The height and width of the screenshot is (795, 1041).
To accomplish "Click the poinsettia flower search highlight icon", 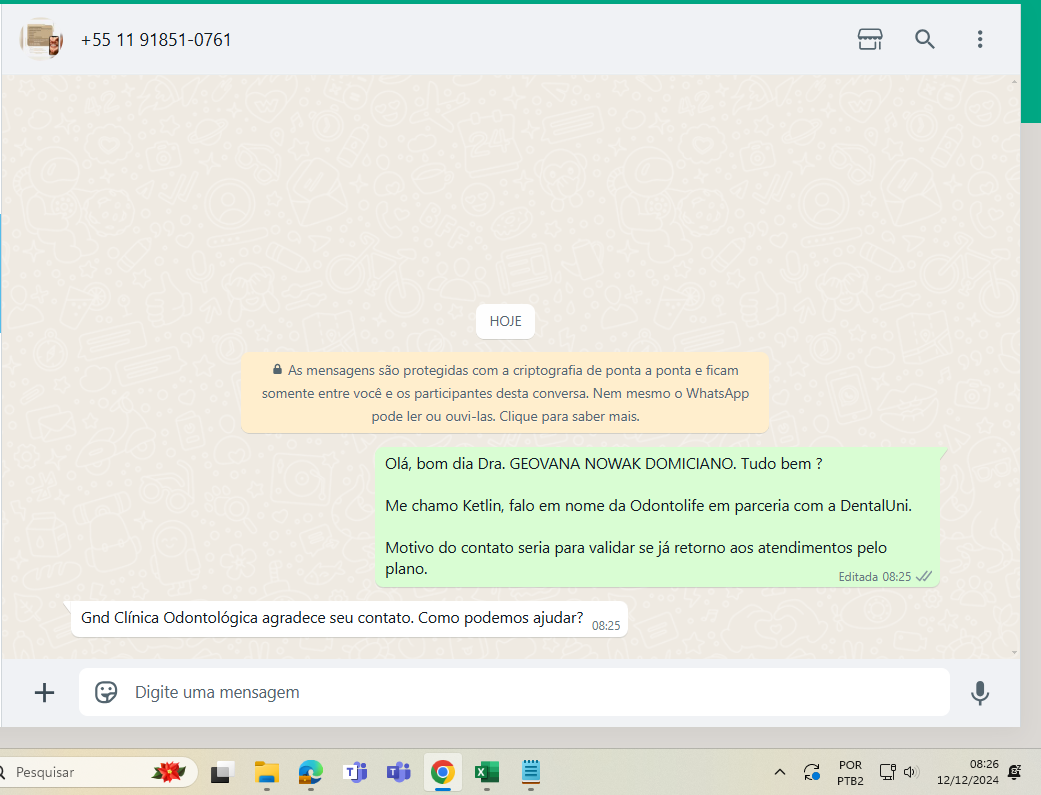I will coord(169,772).
